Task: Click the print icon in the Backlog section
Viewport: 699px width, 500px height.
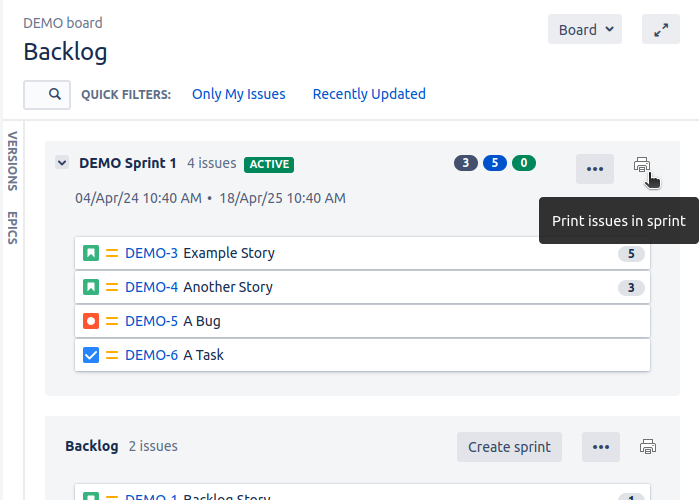Action: [647, 447]
